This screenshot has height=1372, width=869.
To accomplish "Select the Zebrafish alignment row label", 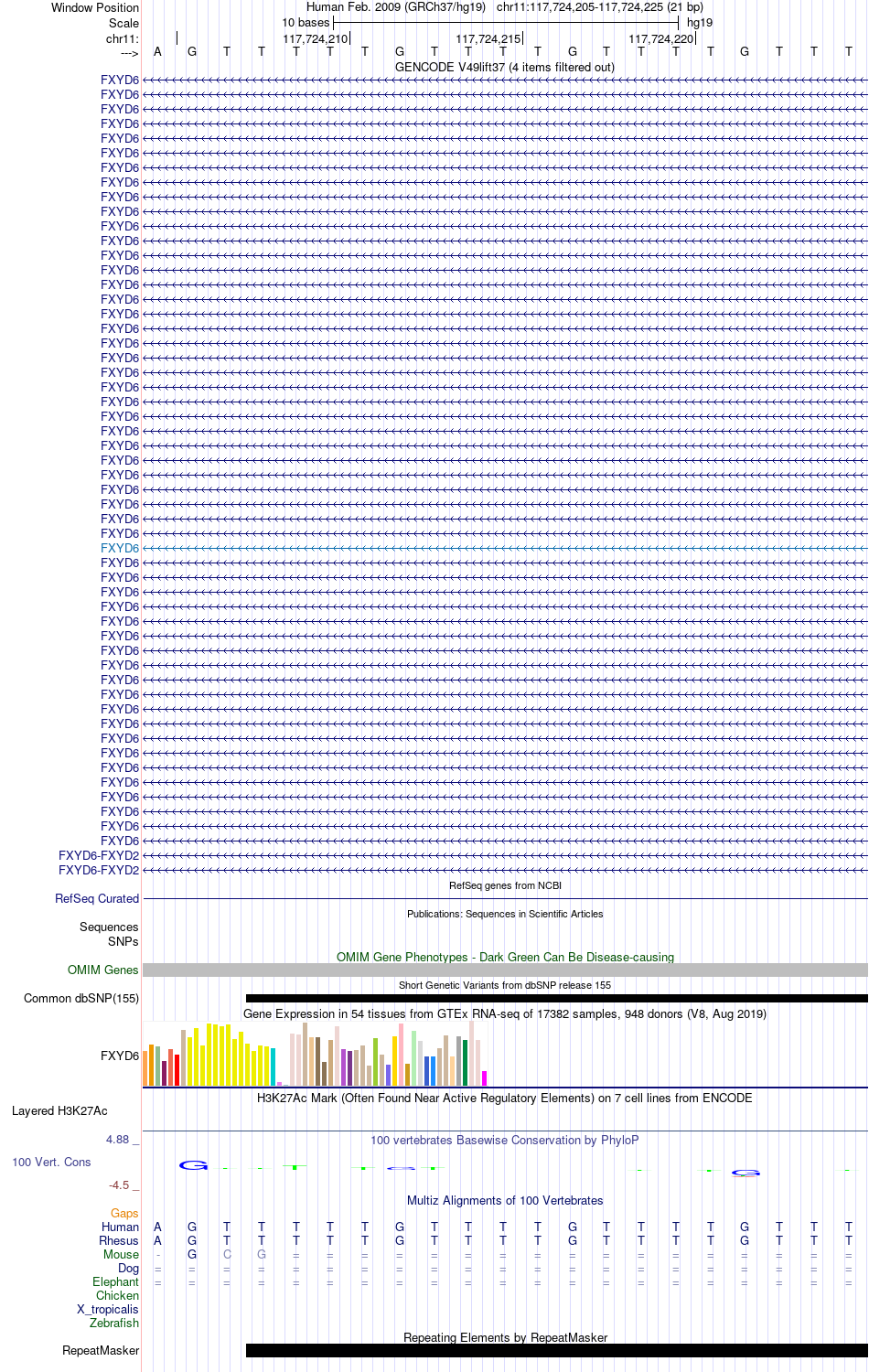I will click(x=114, y=1323).
